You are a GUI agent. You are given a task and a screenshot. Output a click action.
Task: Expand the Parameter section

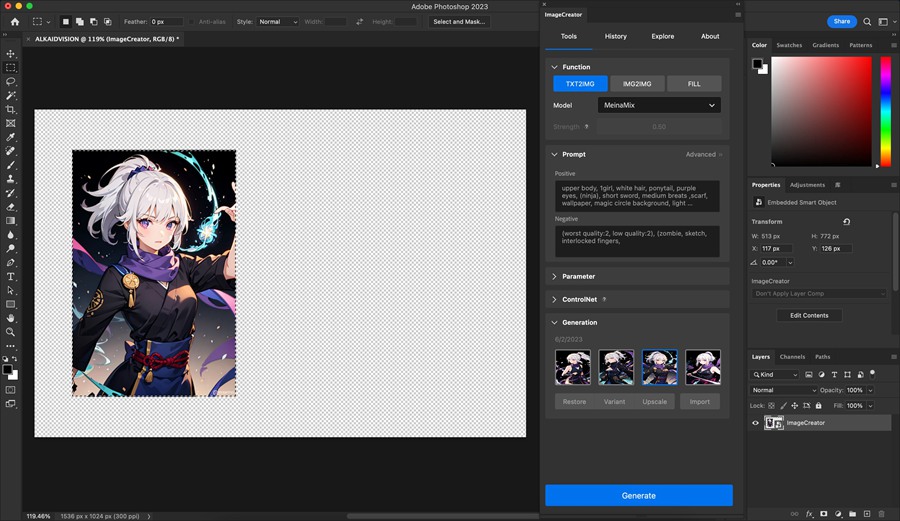554,277
